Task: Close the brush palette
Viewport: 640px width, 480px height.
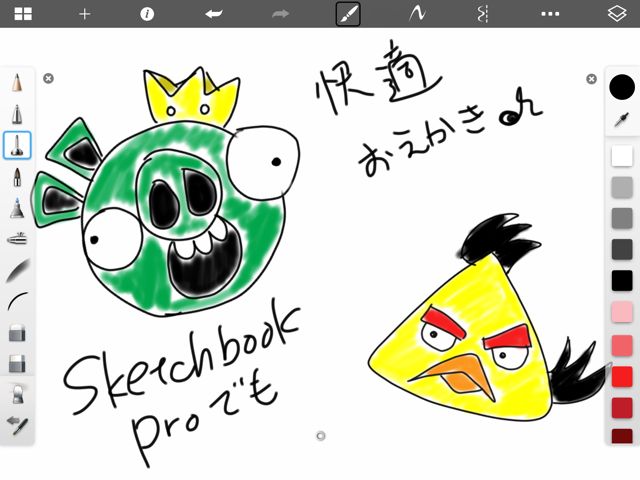Action: 48,78
